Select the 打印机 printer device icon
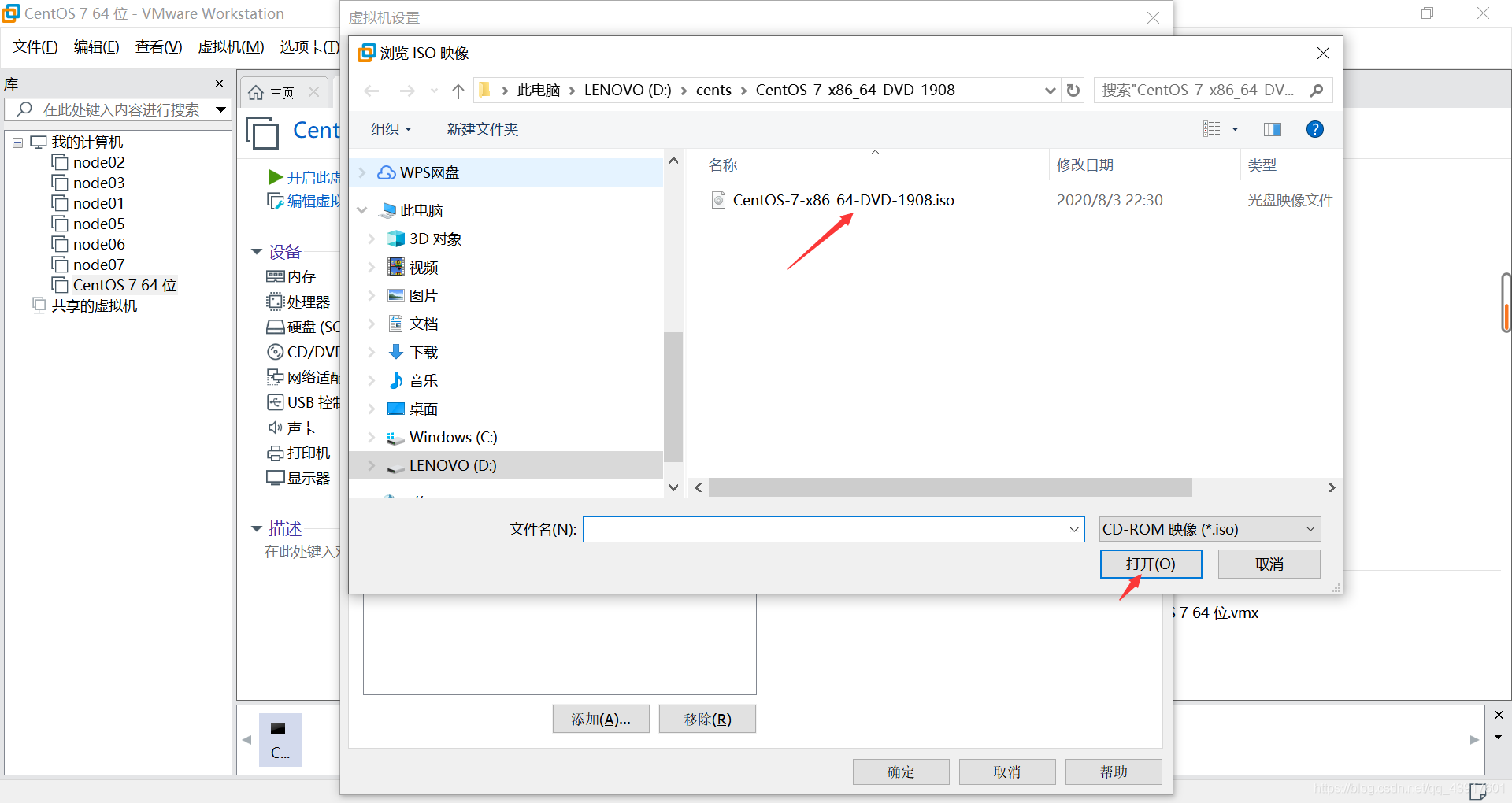Viewport: 1512px width, 803px height. point(276,453)
